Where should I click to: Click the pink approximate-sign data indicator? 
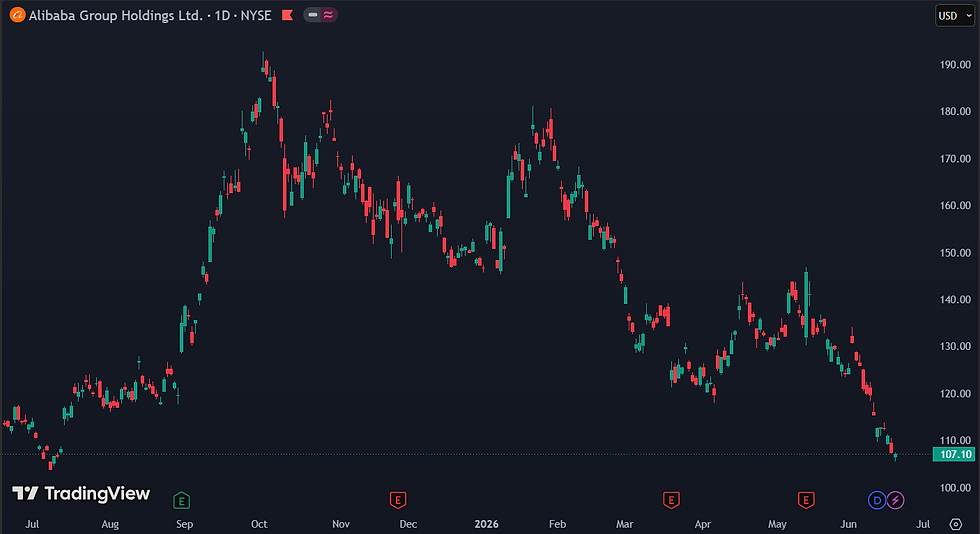(328, 14)
